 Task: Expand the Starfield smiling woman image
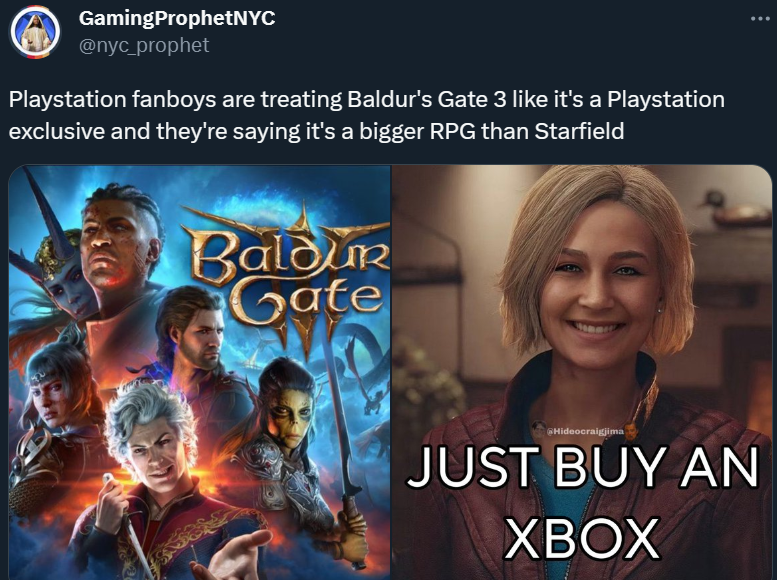pos(582,372)
